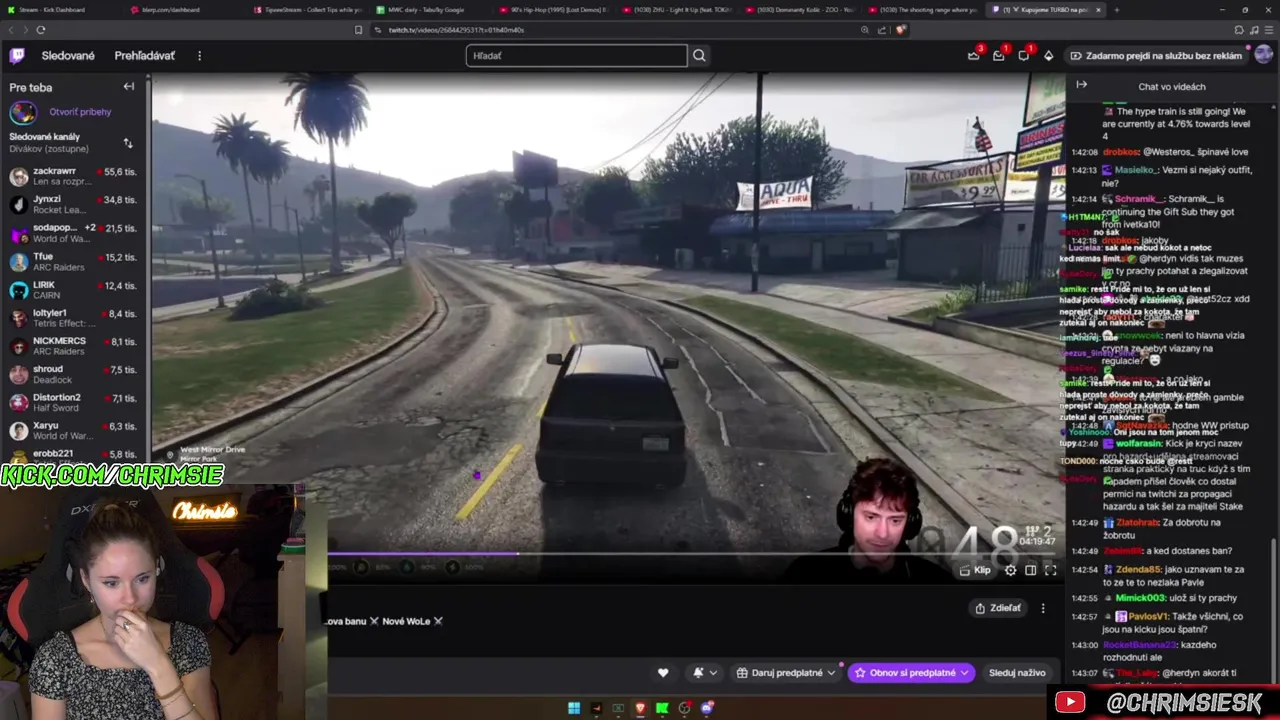Open the sodapoppin channel
Viewport: 1280px width, 720px height.
click(73, 232)
